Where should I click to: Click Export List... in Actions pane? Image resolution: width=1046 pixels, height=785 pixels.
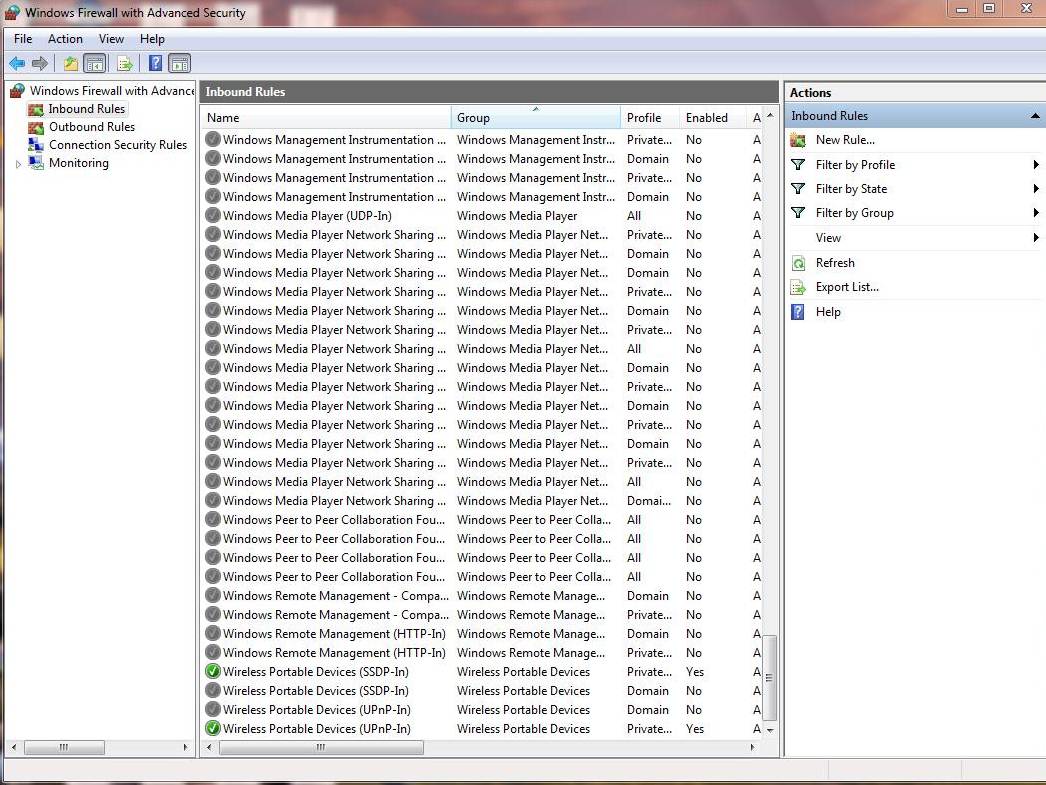[847, 287]
